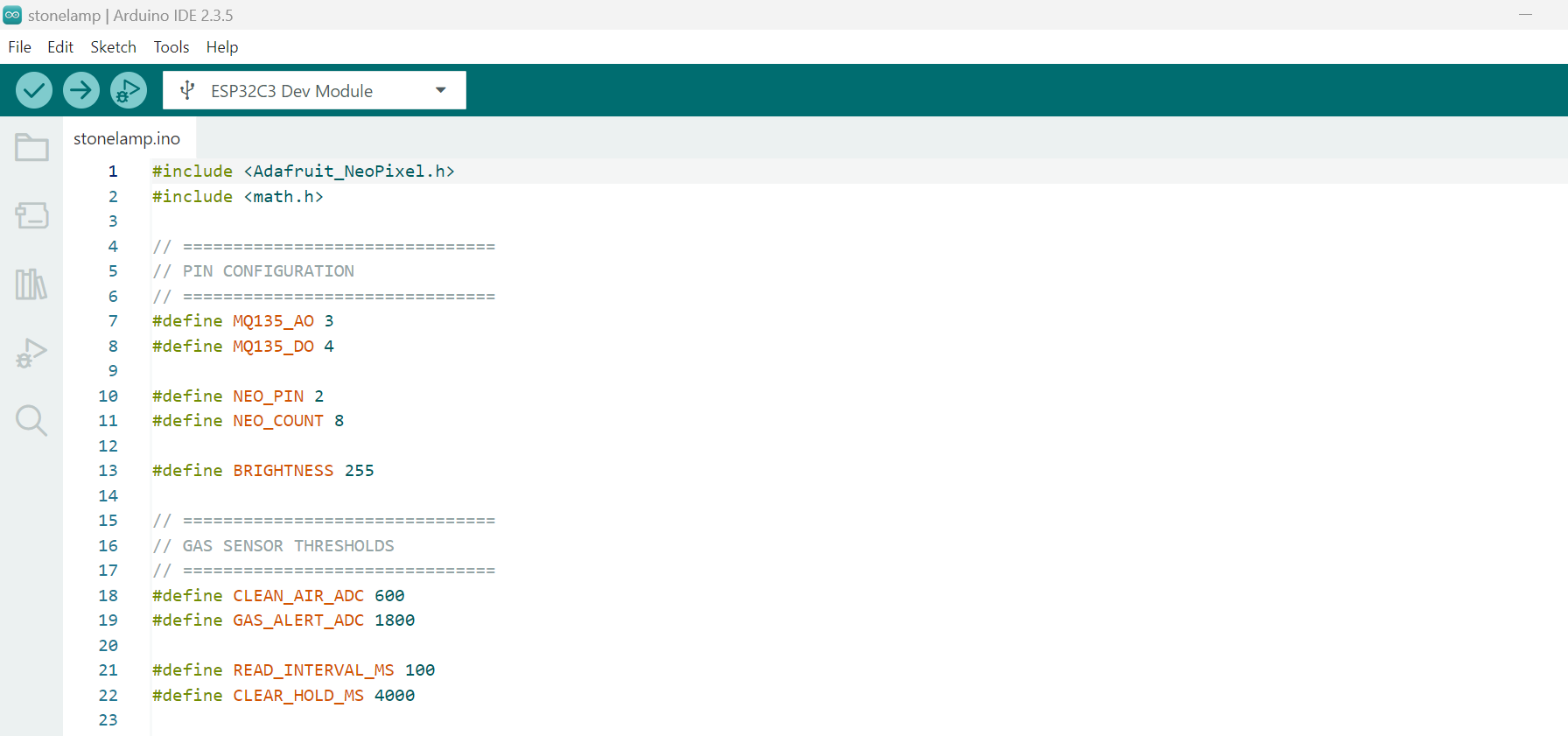Click the READ_INTERVAL_MS define name
The height and width of the screenshot is (736, 1568).
point(314,670)
